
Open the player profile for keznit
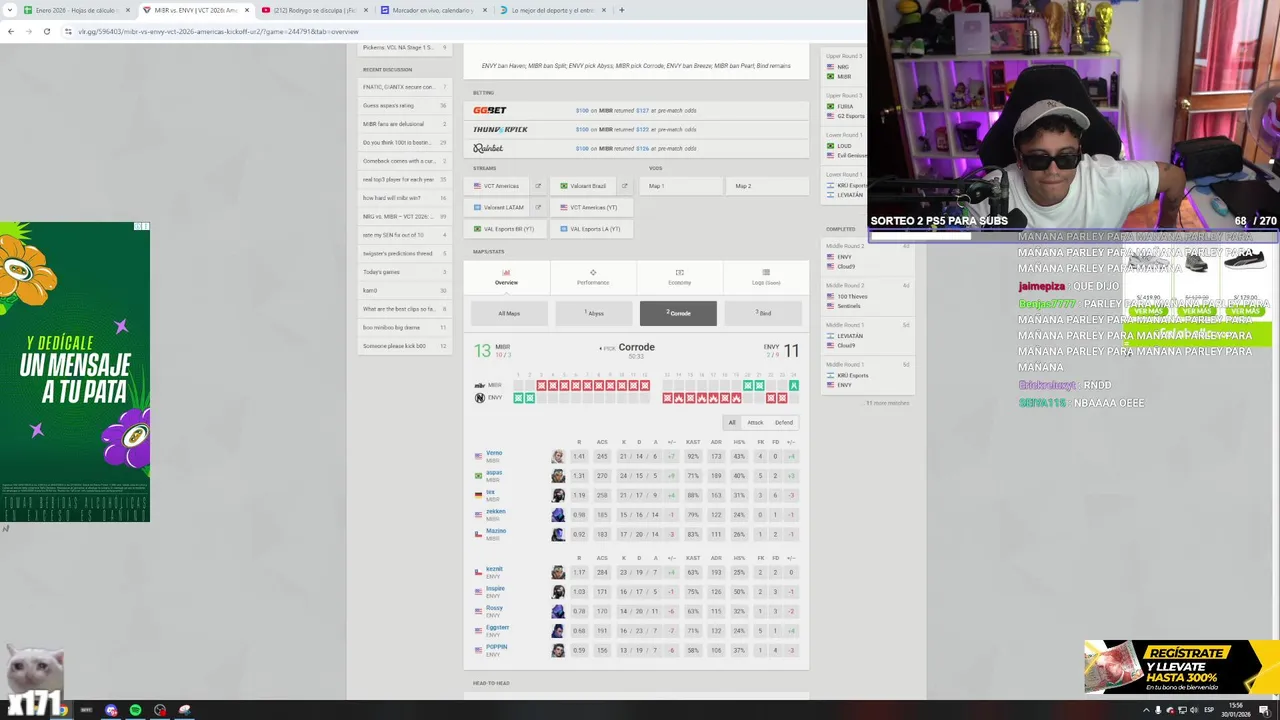(x=494, y=570)
